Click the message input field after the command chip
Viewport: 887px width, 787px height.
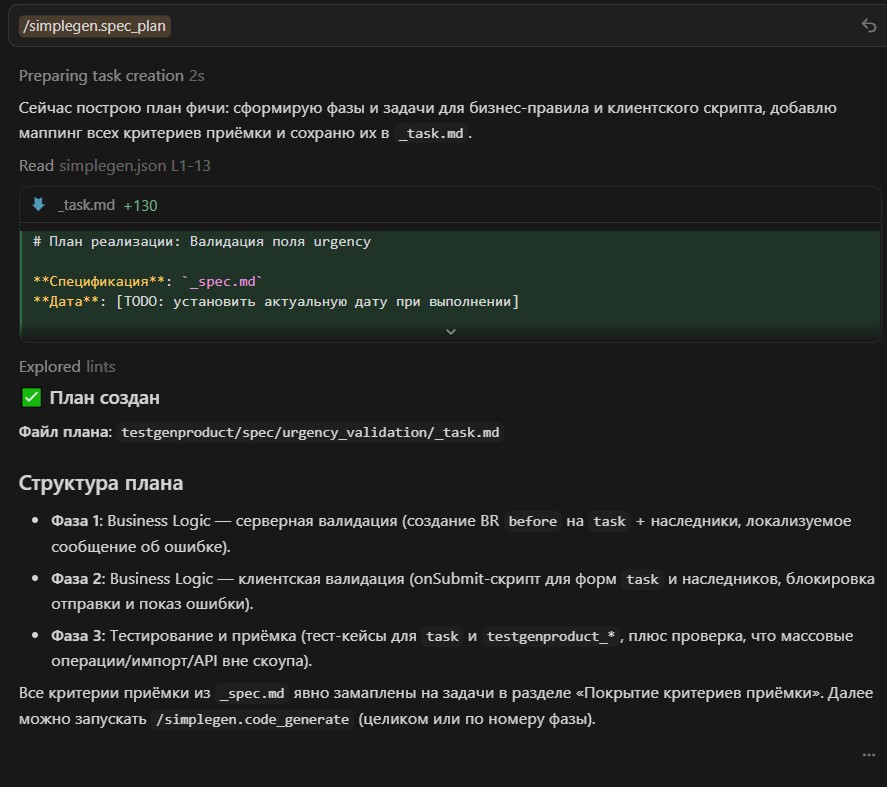[500, 26]
